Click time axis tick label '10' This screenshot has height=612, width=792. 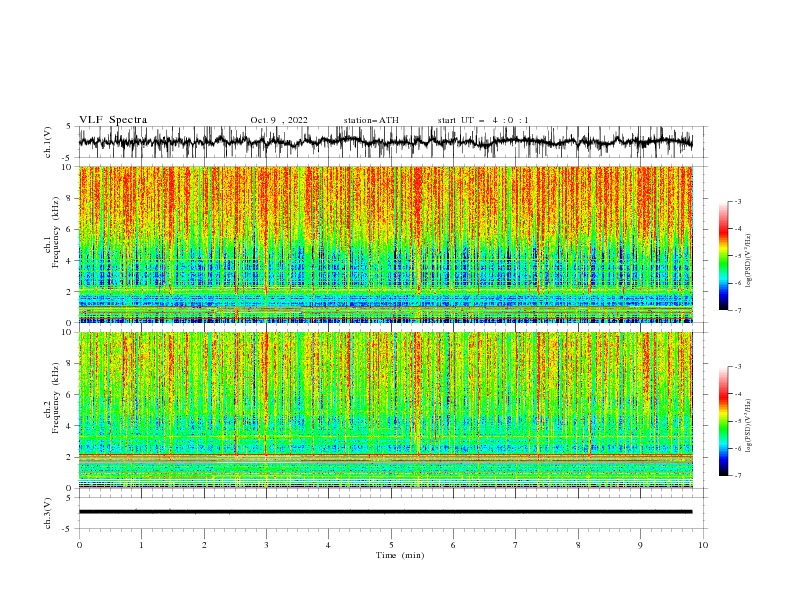point(703,545)
